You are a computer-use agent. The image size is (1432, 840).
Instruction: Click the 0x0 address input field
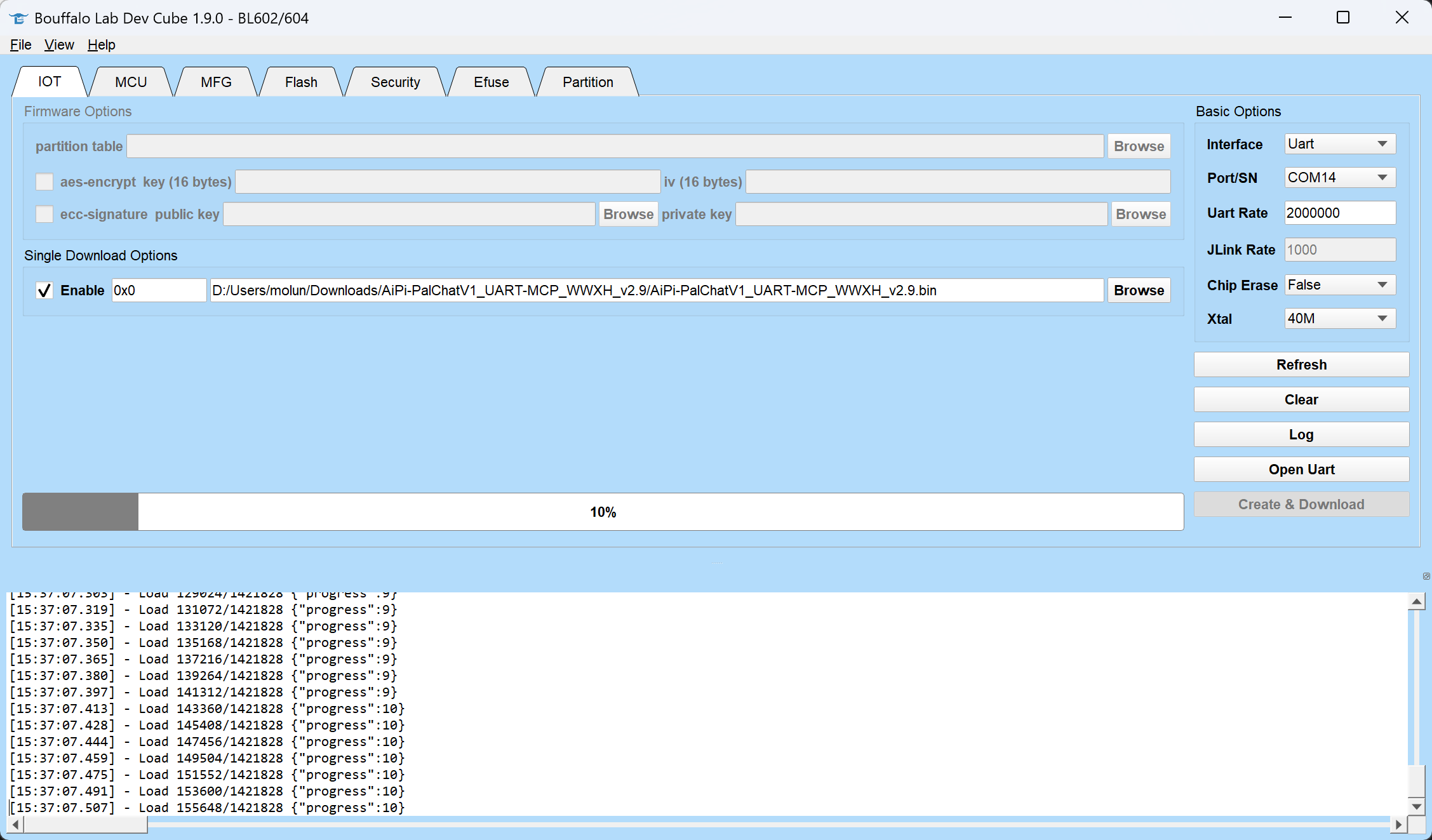(x=159, y=290)
